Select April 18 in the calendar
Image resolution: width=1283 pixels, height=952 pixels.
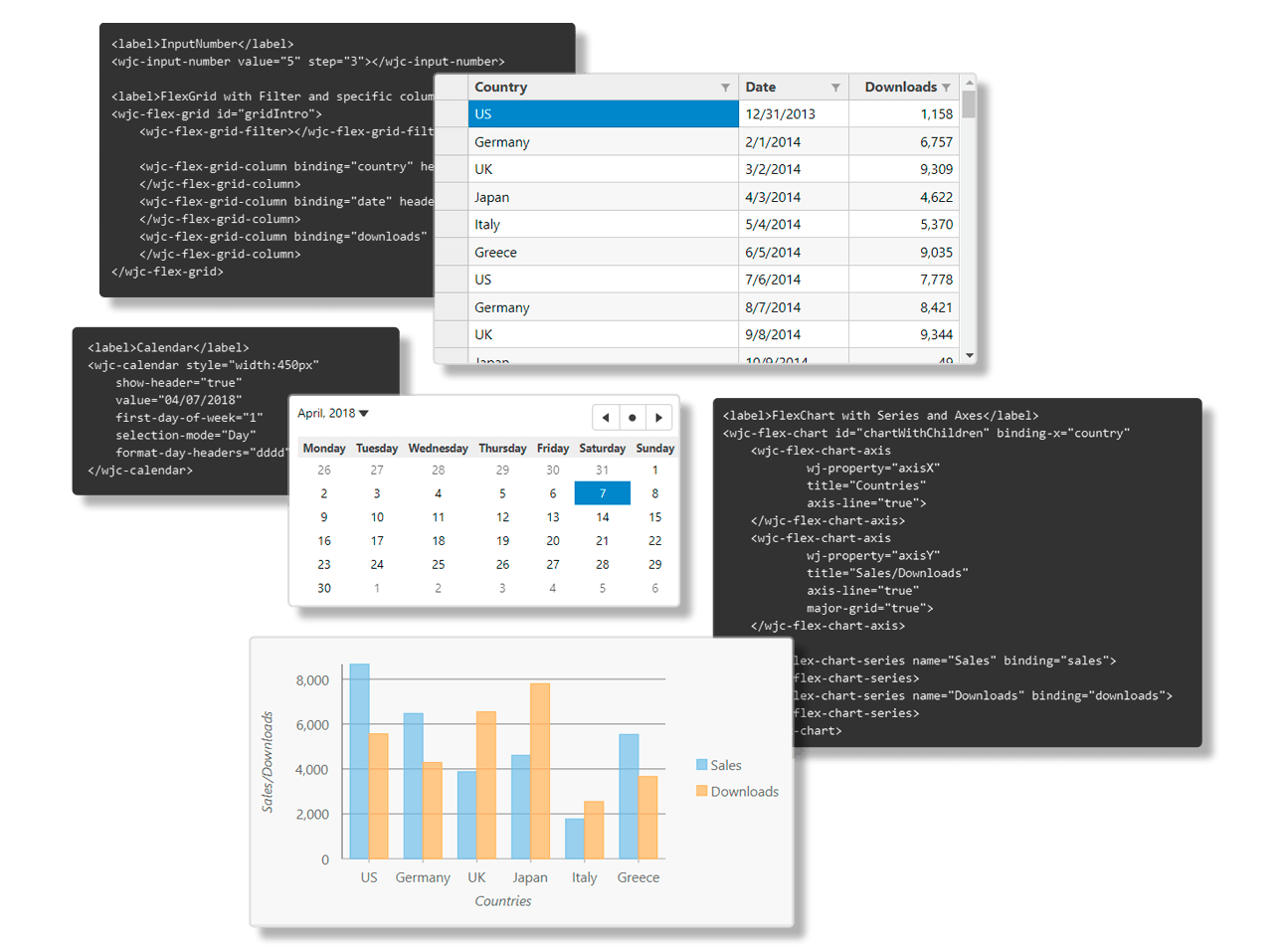coord(439,541)
